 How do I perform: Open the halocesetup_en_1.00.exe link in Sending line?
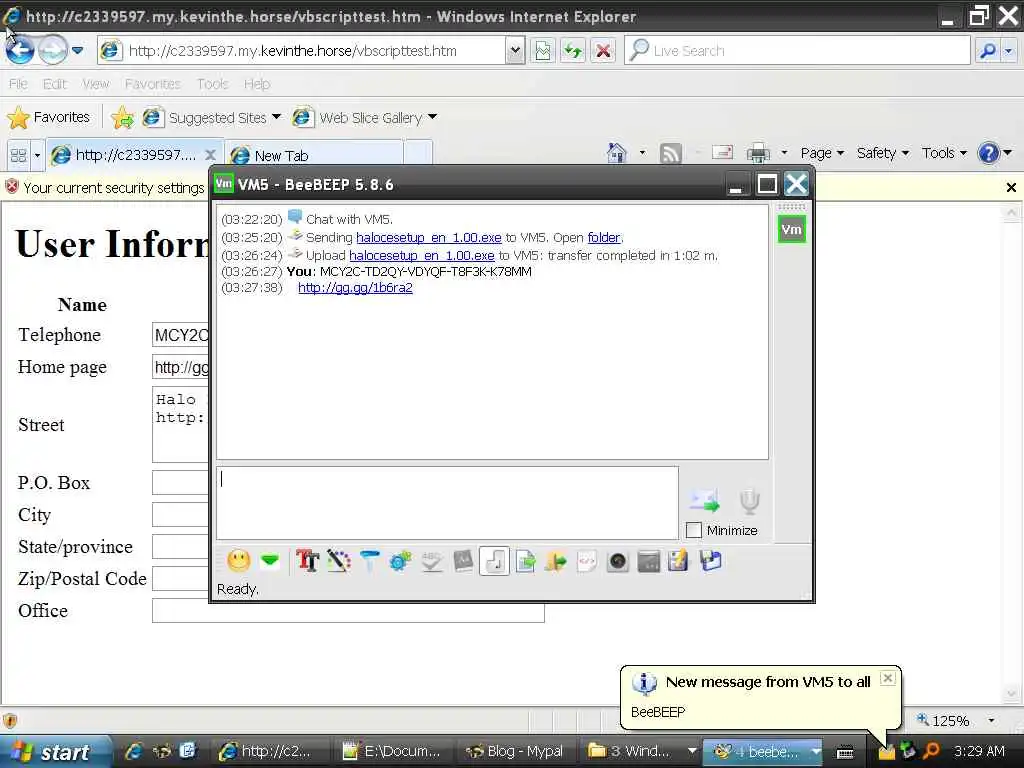[428, 237]
